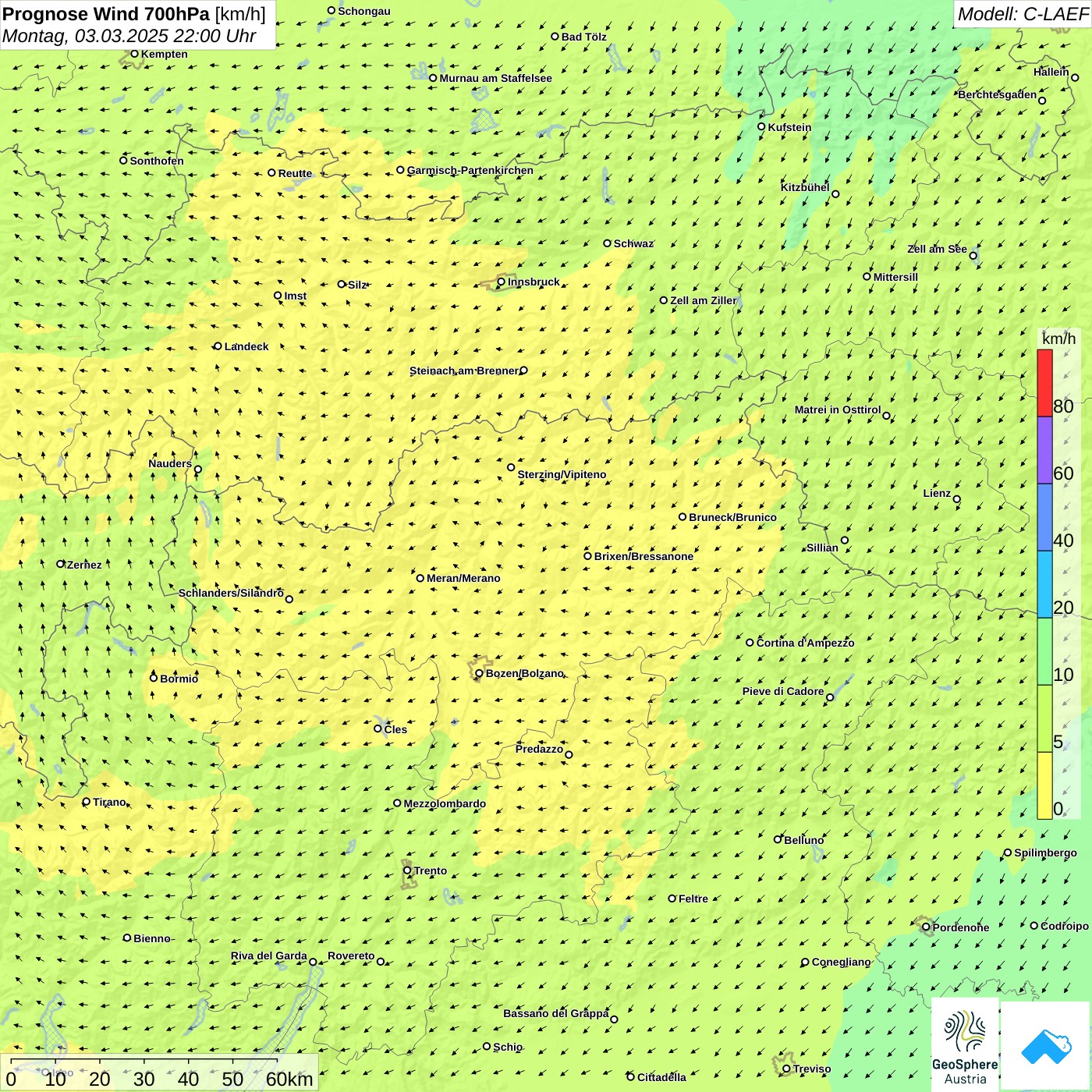Click the date 'Montag, 03.03.2025 22:00 Uhr'
Viewport: 1092px width, 1092px height.
pos(129,36)
